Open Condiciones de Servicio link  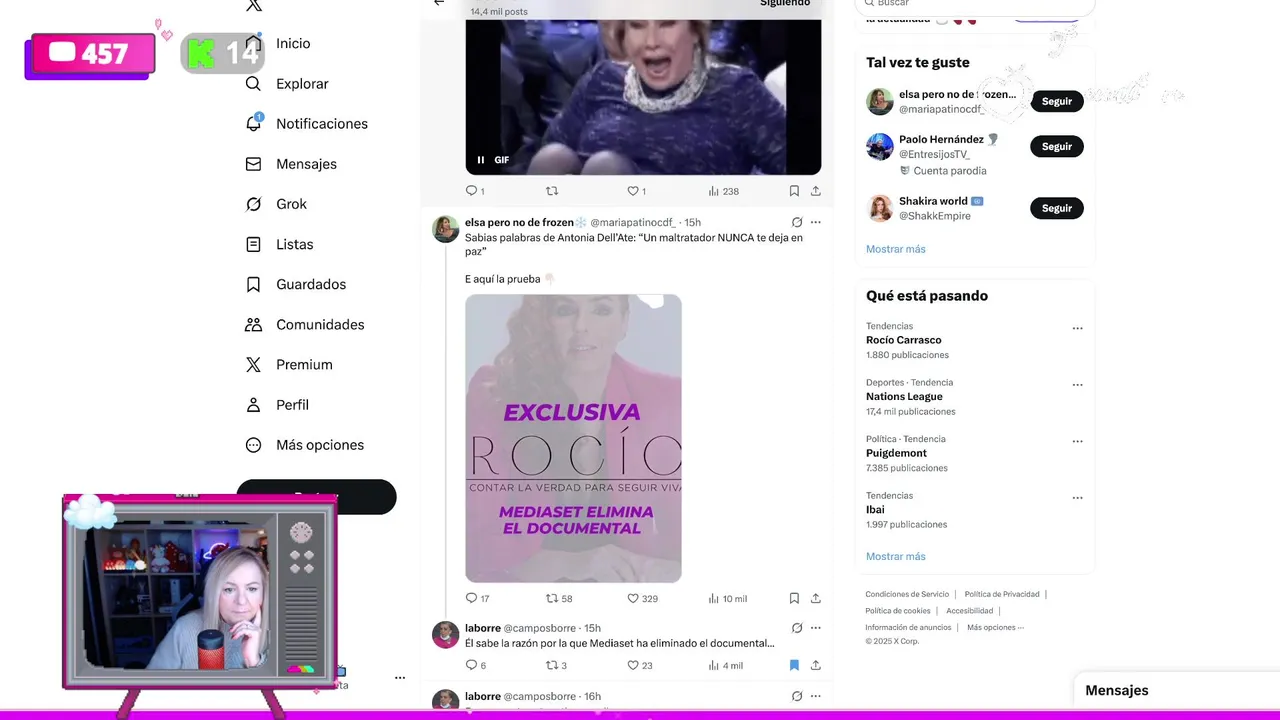[907, 595]
